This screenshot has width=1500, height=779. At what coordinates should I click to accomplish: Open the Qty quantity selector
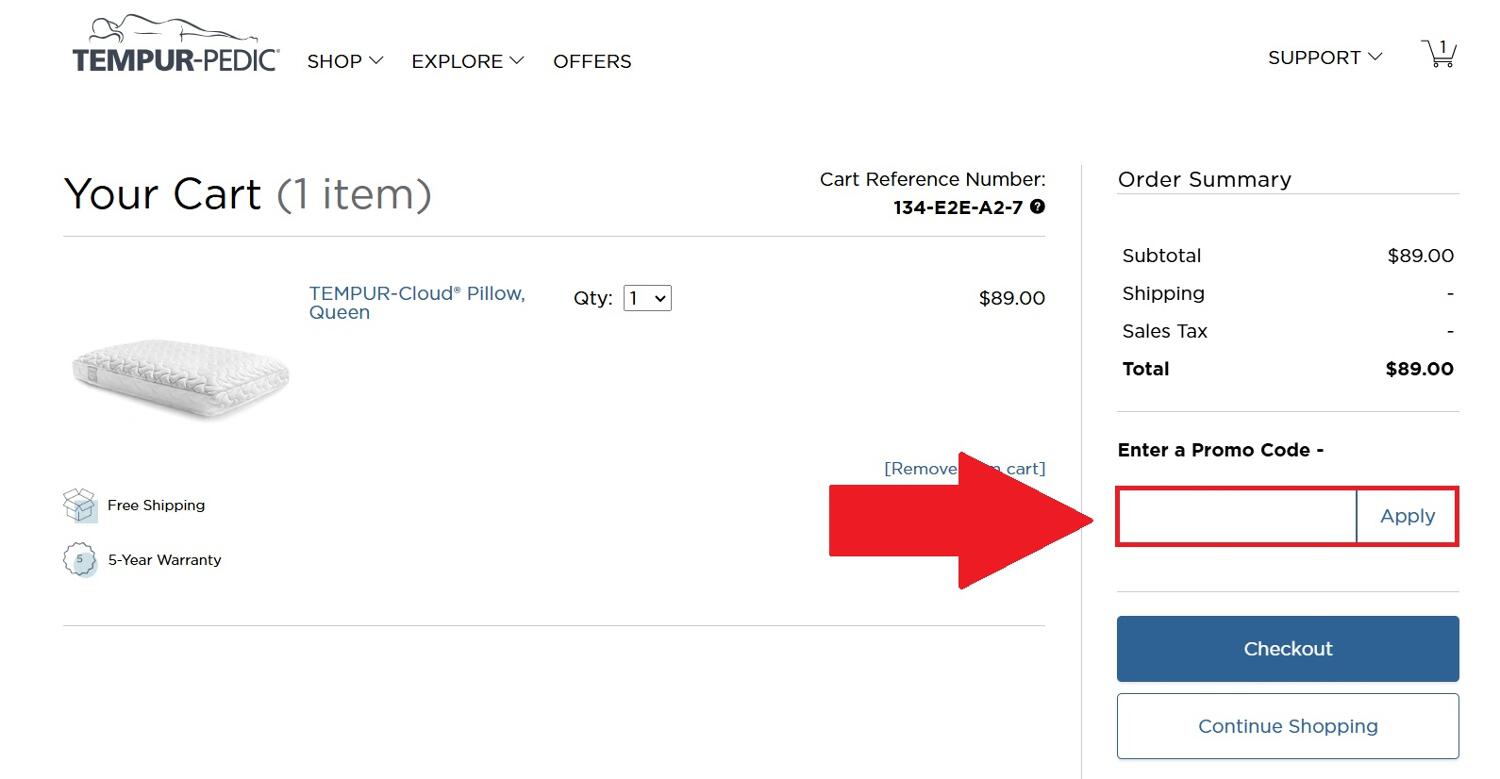point(647,298)
